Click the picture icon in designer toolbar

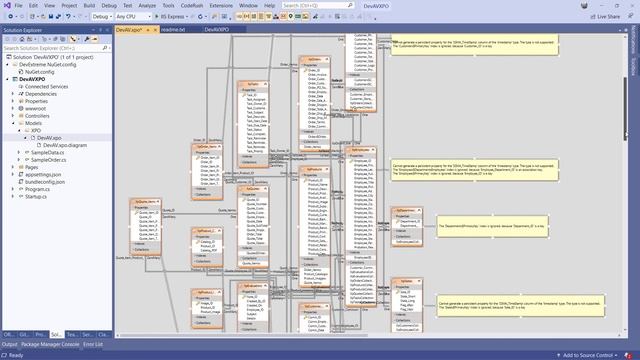click(x=305, y=17)
